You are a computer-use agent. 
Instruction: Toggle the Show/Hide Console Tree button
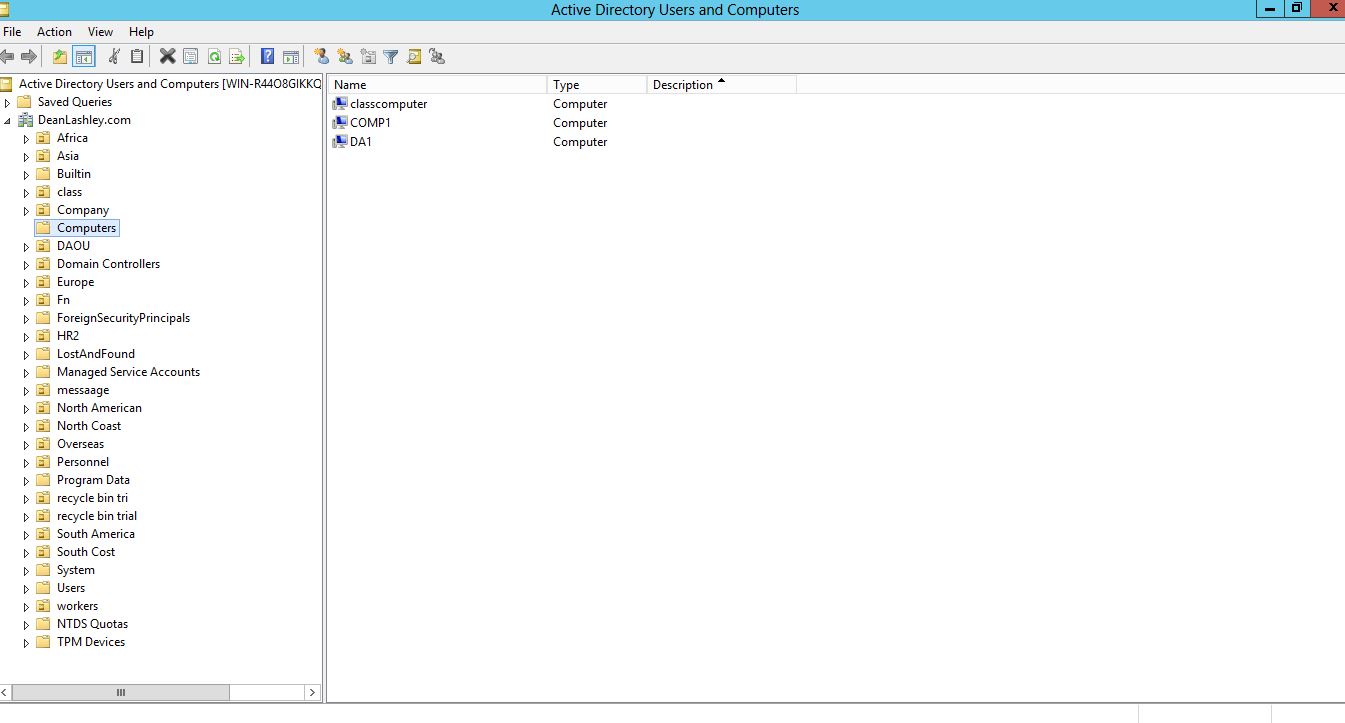pos(84,57)
